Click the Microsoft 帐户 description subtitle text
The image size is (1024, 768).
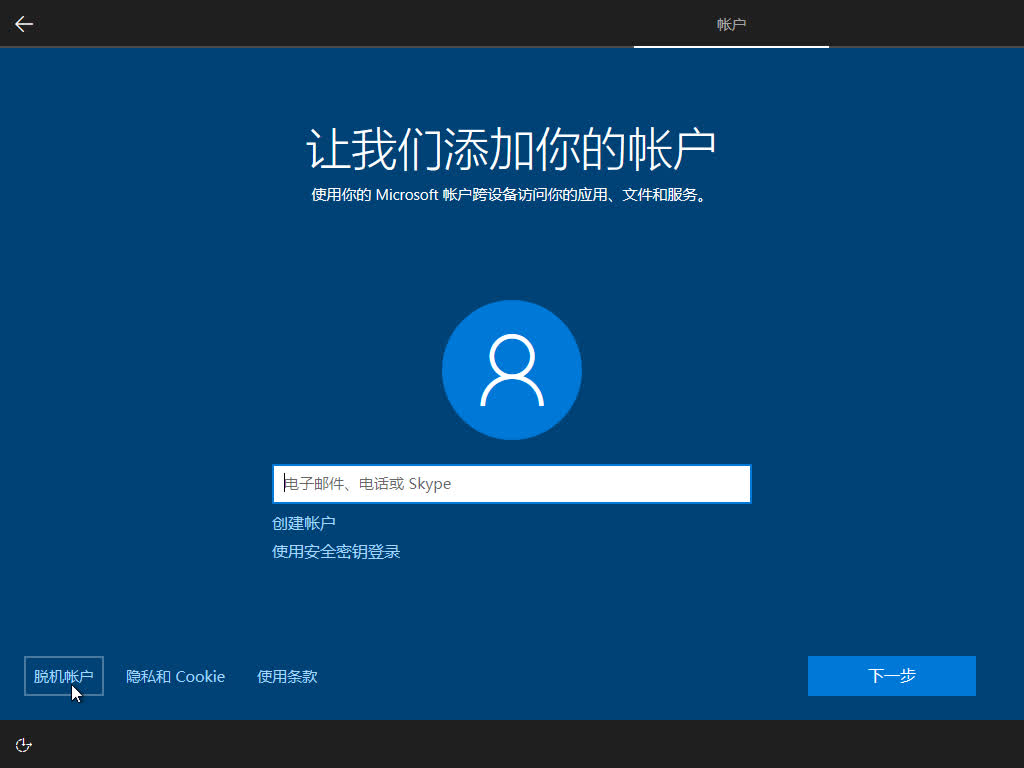point(511,195)
